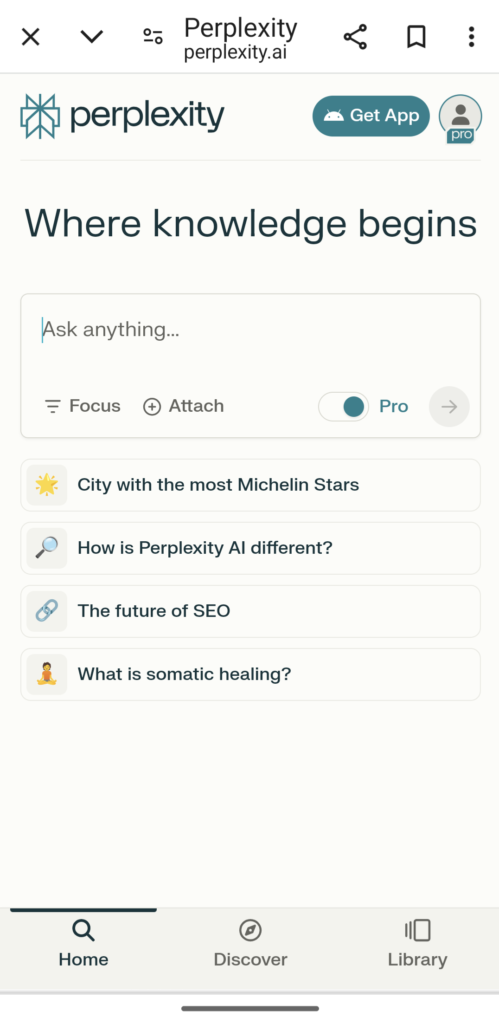Click the Attach plus-circle icon
The width and height of the screenshot is (499, 1024).
click(152, 407)
